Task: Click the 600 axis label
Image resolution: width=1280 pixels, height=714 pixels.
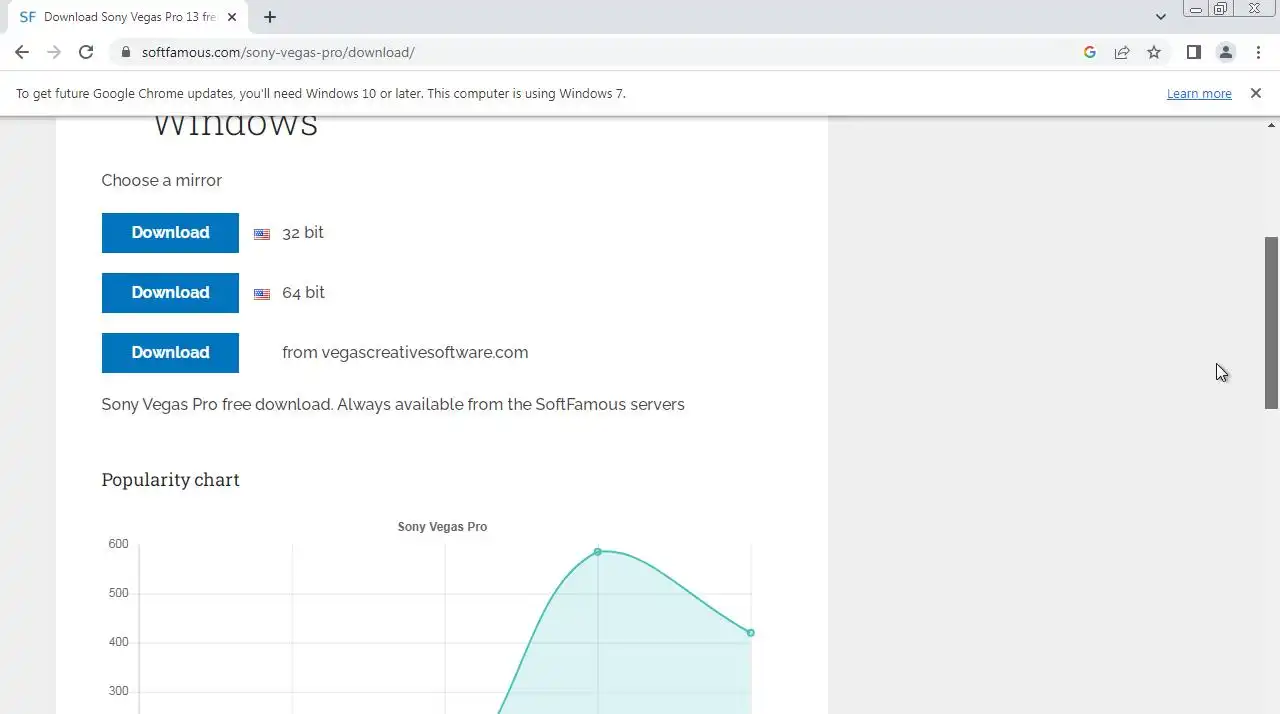Action: tap(118, 544)
